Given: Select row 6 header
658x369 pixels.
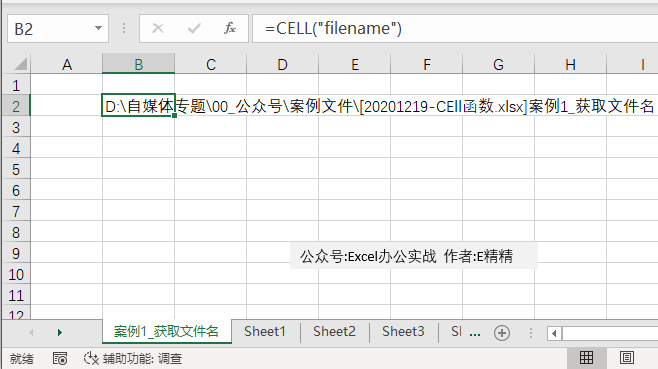Looking at the screenshot, I should [x=16, y=190].
